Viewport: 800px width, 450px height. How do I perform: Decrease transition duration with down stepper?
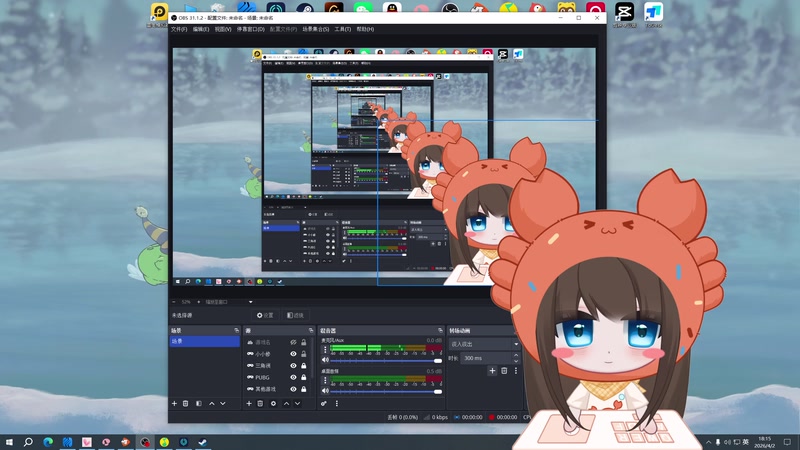[x=516, y=361]
